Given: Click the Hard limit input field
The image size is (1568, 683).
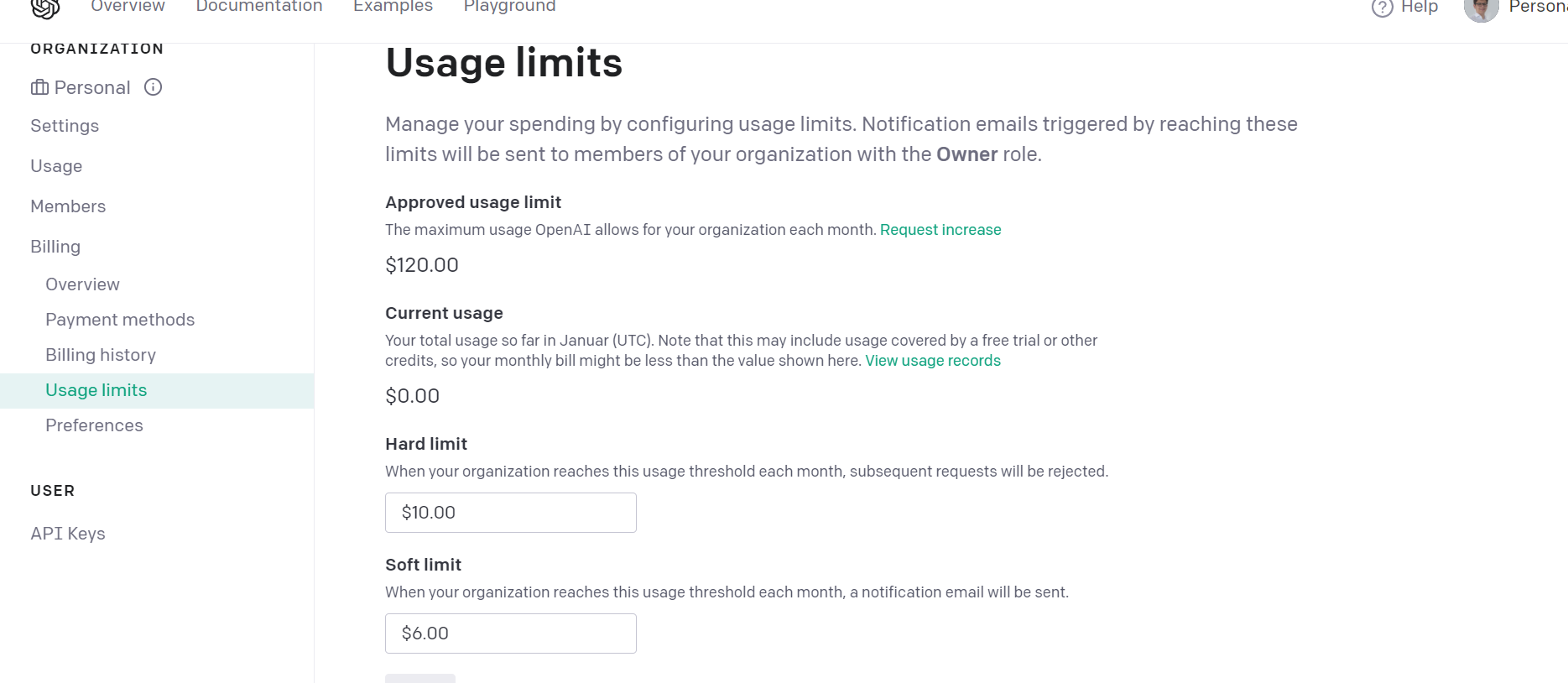Looking at the screenshot, I should coord(510,513).
